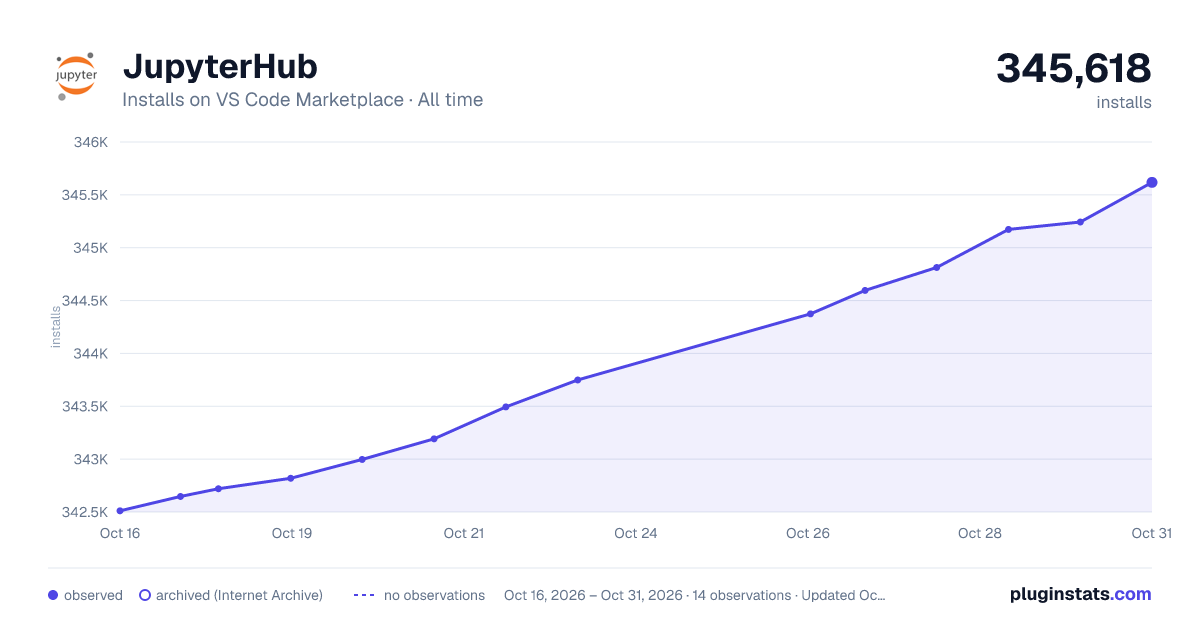Click the 343K y-axis label
1200x630 pixels.
click(x=90, y=460)
